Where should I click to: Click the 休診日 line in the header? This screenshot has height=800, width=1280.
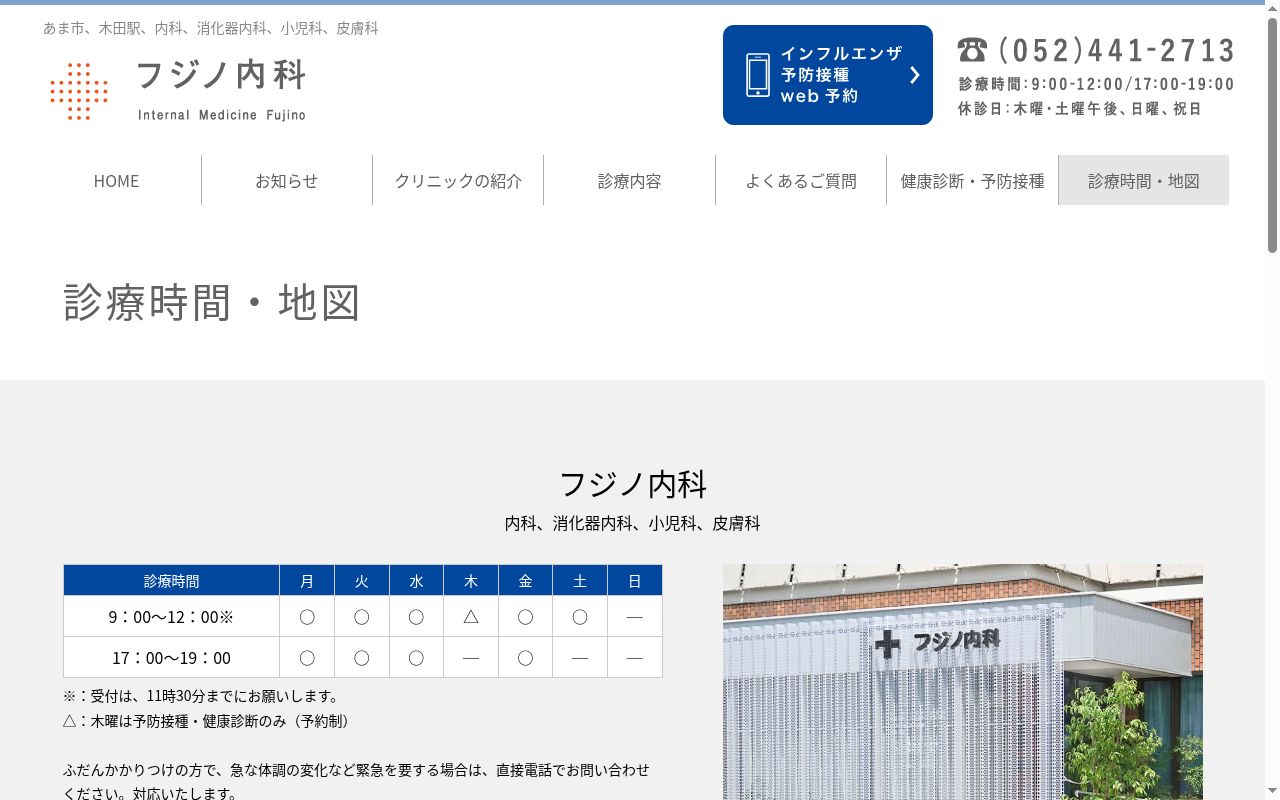(1080, 109)
